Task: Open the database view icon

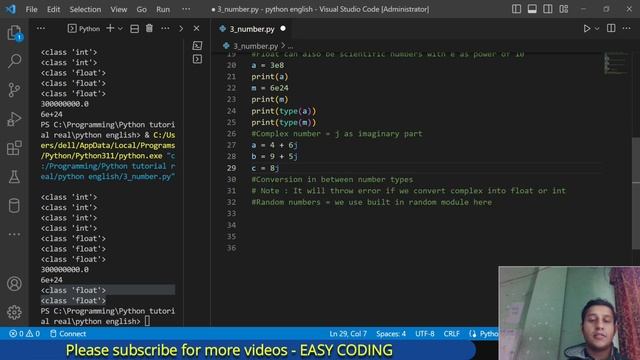Action: pyautogui.click(x=14, y=205)
